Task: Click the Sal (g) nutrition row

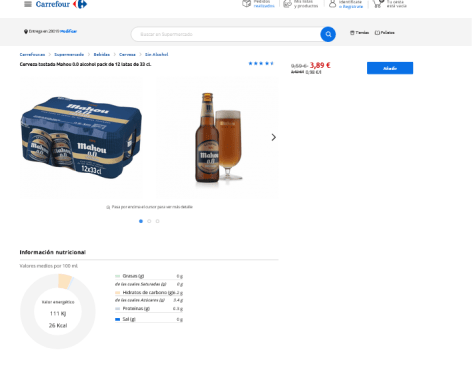Action: point(149,319)
